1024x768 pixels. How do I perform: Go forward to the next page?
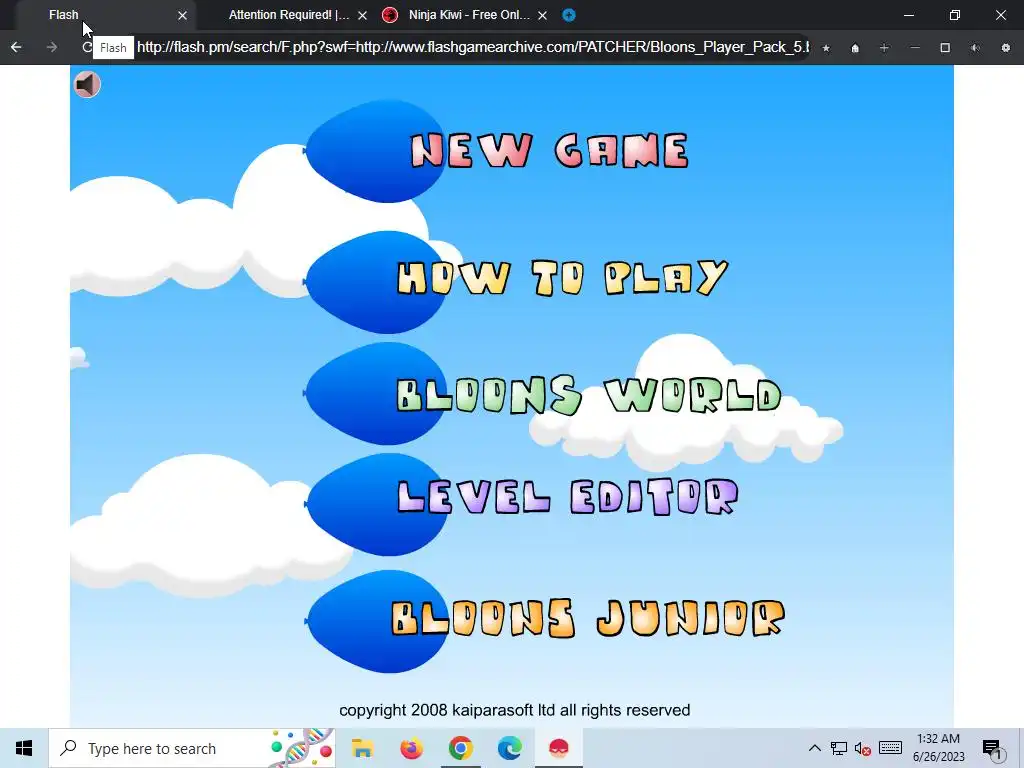coord(52,48)
